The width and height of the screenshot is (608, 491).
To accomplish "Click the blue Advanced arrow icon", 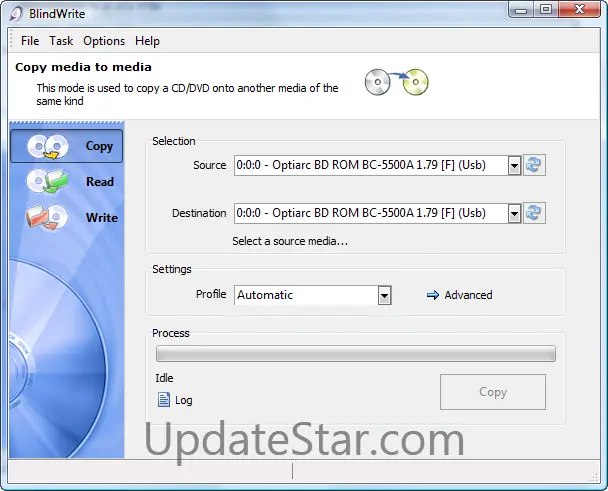I will (433, 295).
